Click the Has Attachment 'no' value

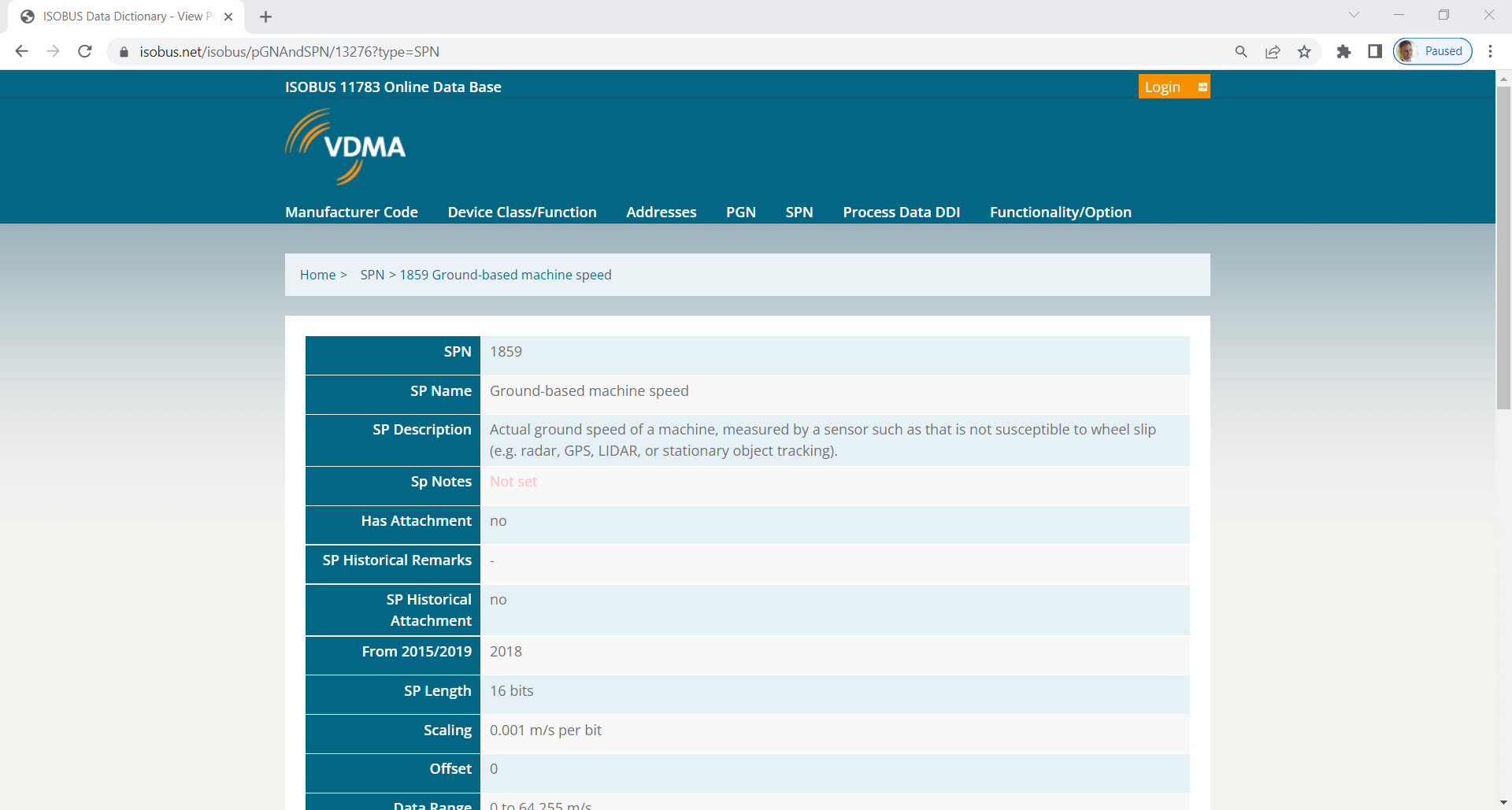(x=498, y=521)
